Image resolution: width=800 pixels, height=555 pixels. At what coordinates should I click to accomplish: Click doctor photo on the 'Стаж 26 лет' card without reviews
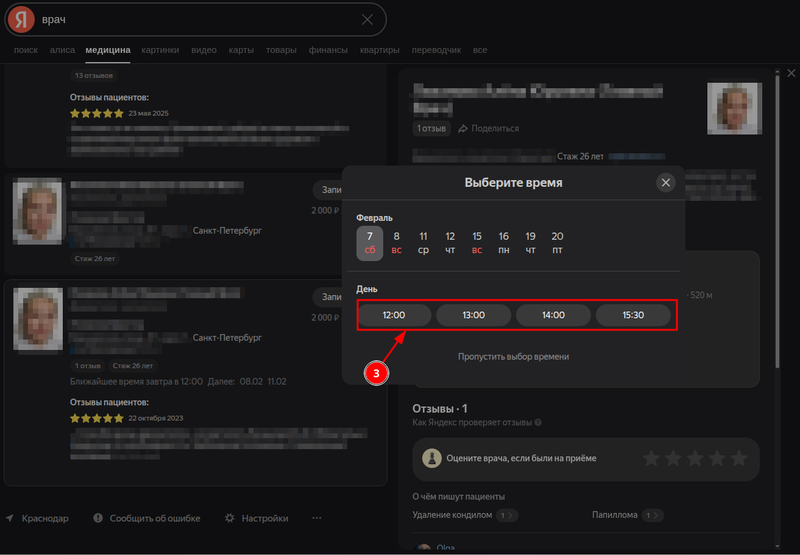click(x=37, y=211)
